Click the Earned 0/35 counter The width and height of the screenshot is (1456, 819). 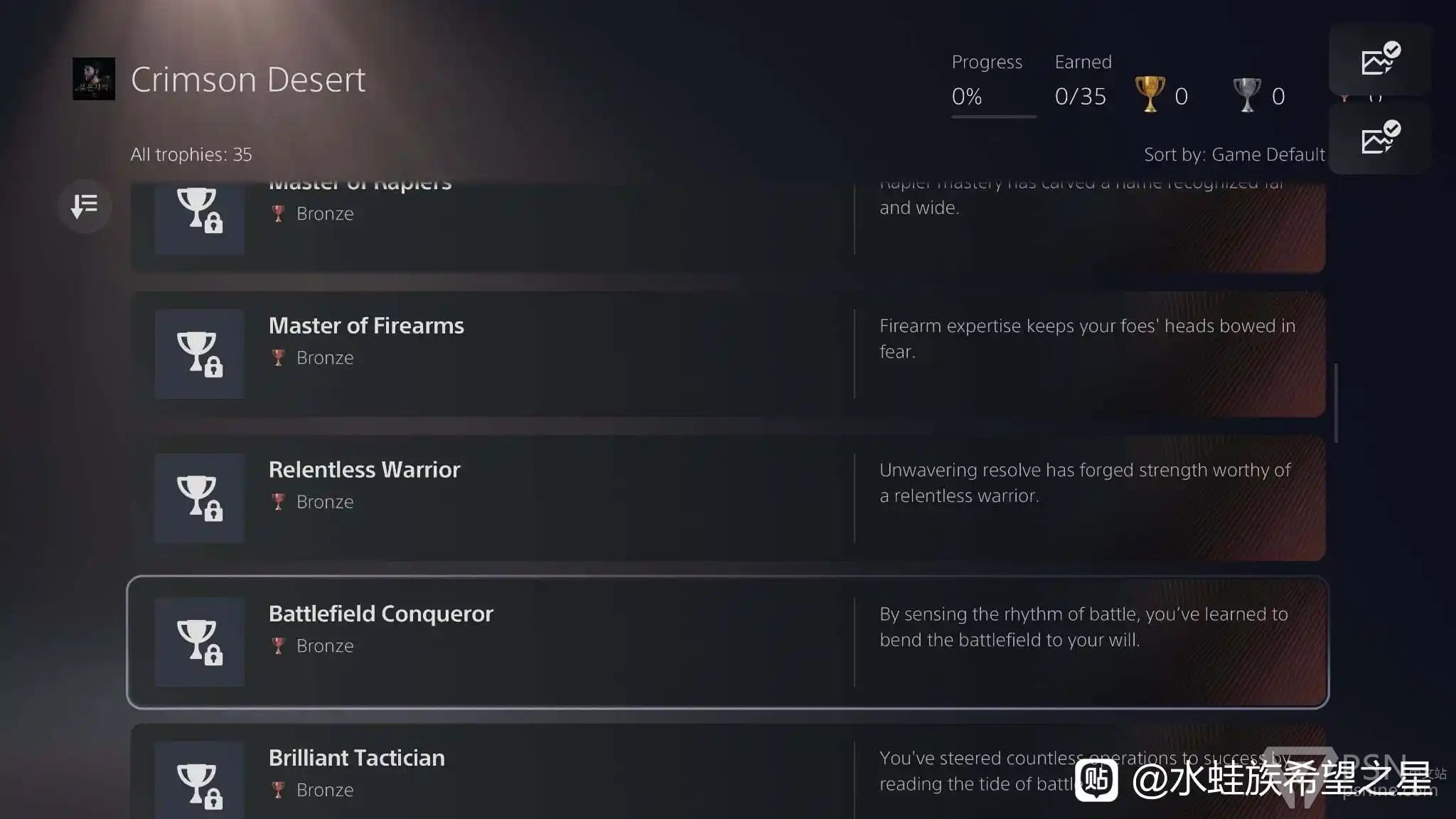click(1080, 96)
